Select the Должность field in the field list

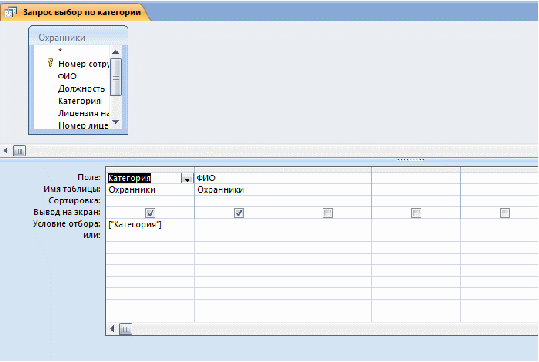81,89
